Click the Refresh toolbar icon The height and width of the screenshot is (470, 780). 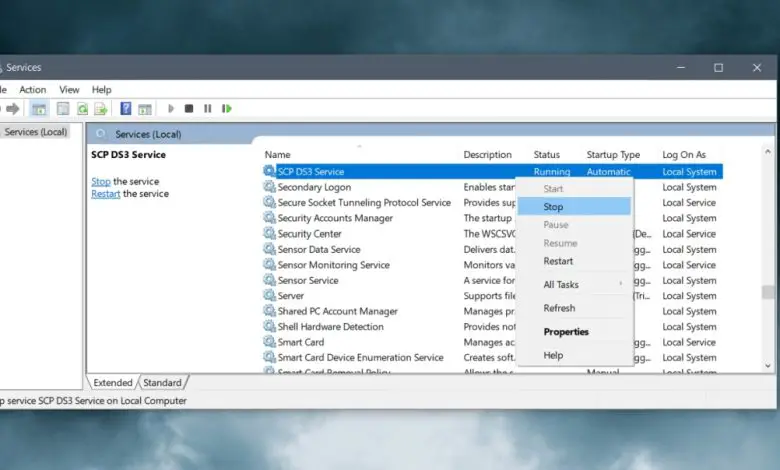pos(82,109)
